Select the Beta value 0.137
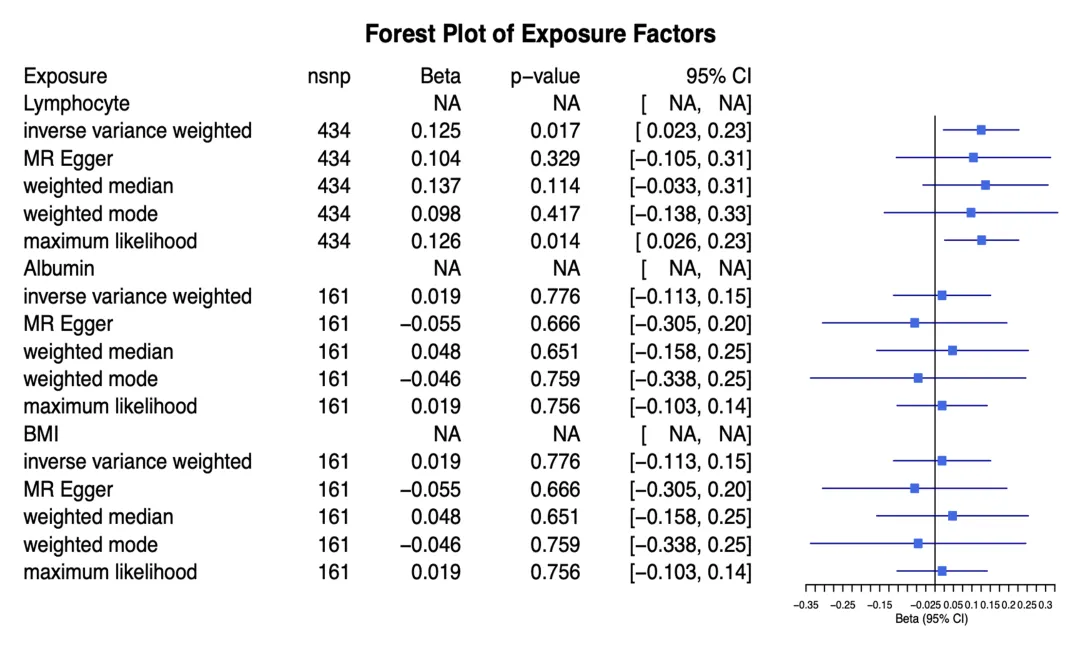Viewport: 1080px width, 659px height. 436,186
